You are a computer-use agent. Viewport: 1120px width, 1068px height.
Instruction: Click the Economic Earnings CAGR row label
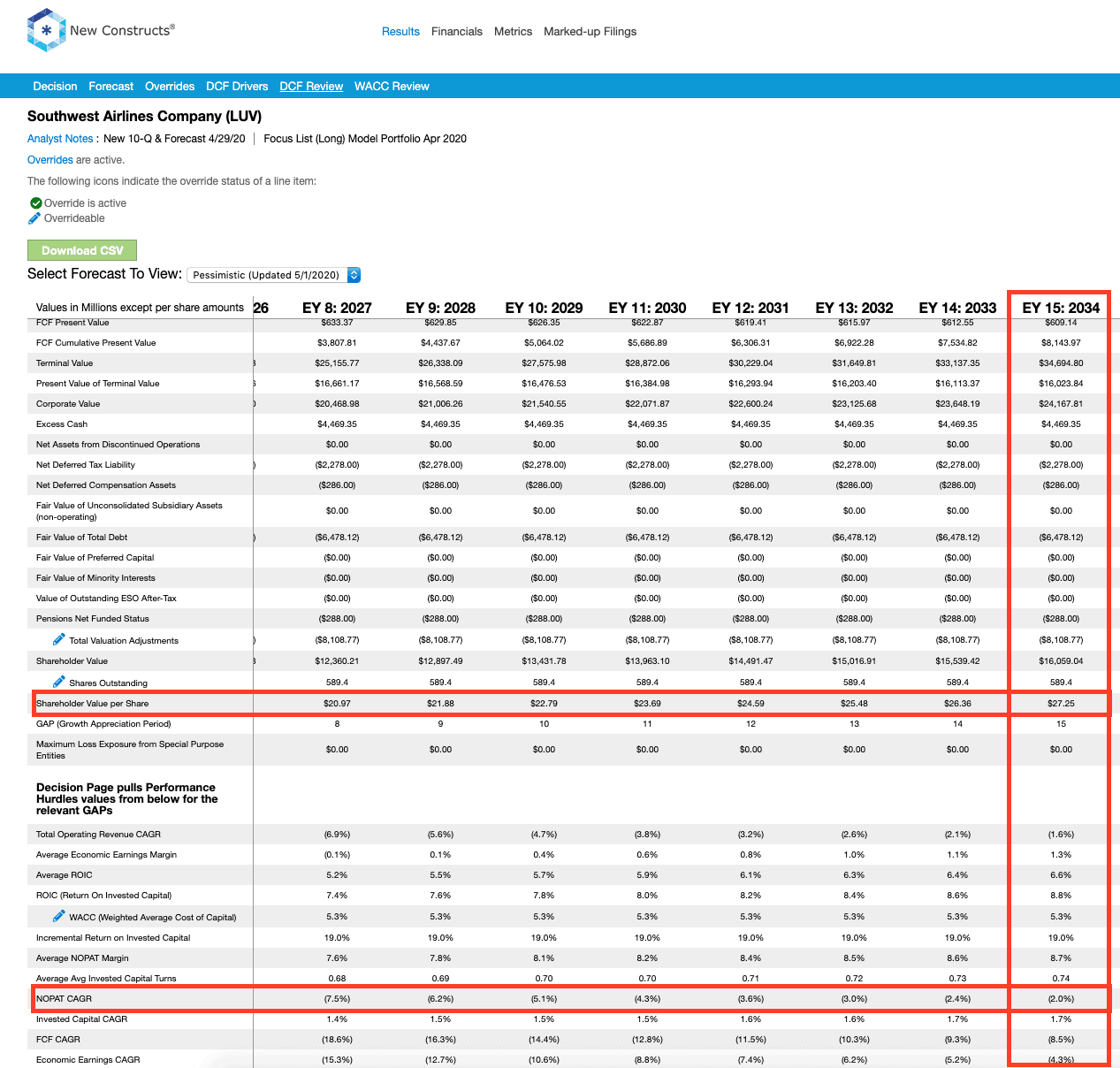point(88,1060)
